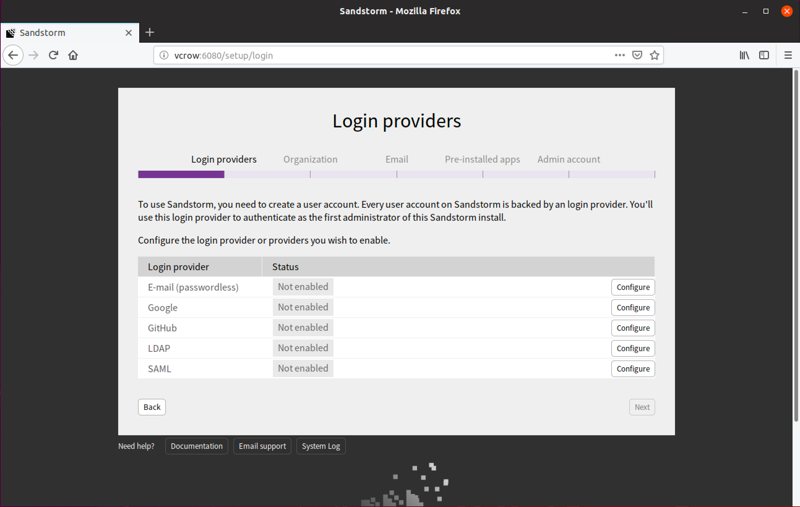The image size is (800, 507).
Task: Open the Library icon
Action: tap(744, 55)
